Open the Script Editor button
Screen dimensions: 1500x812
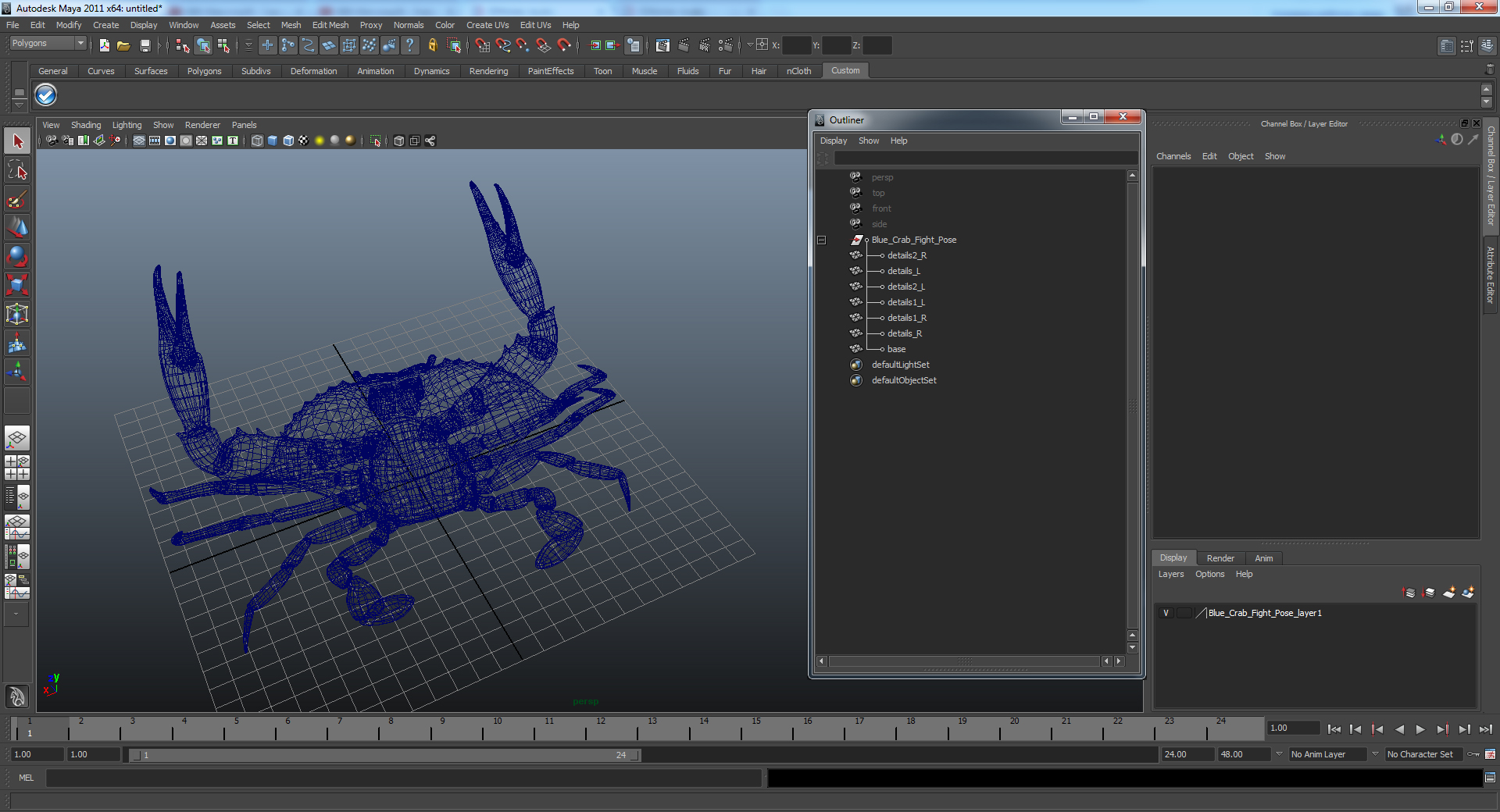click(1490, 778)
